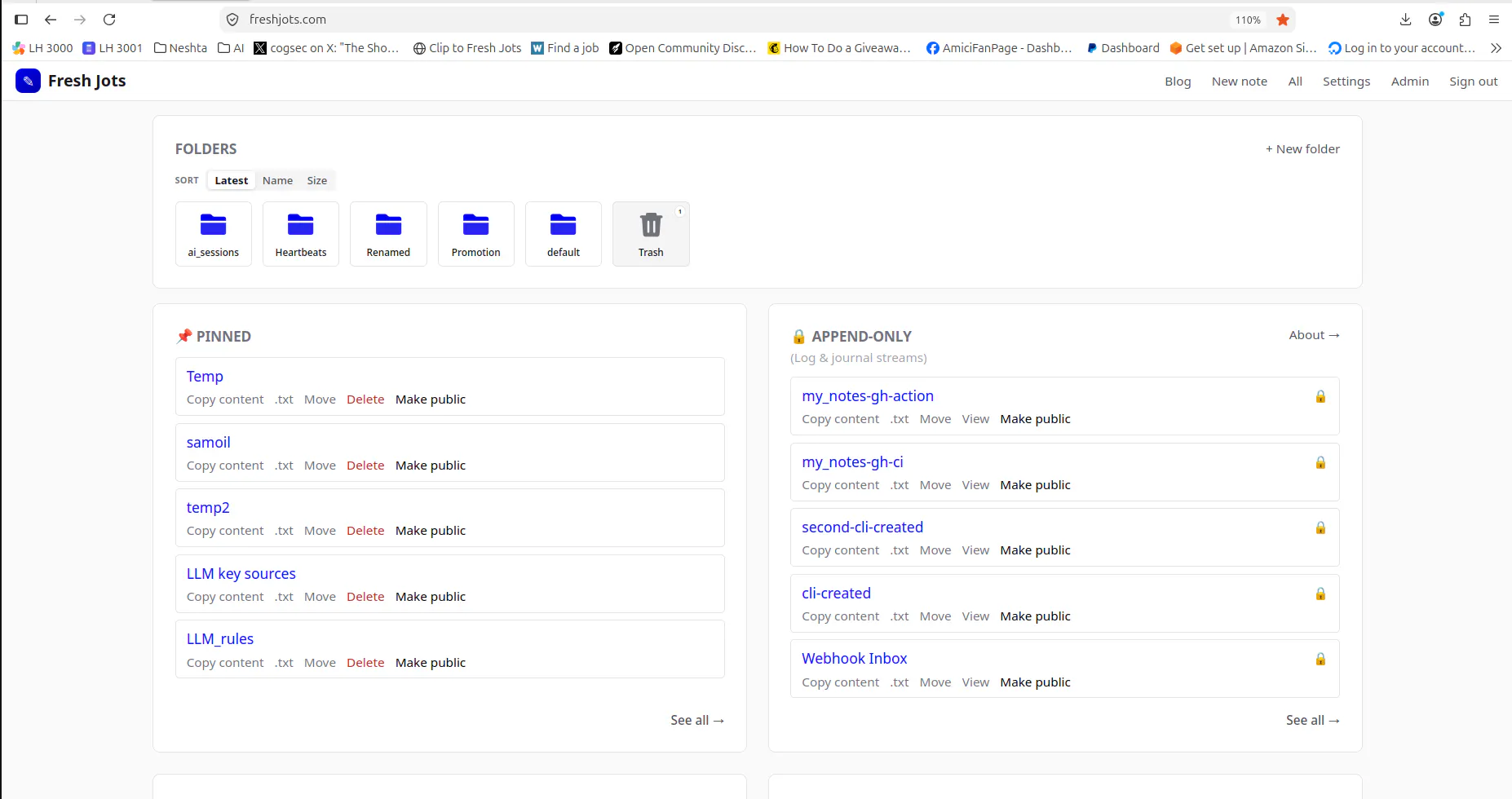Open the Renamed folder

click(x=388, y=234)
